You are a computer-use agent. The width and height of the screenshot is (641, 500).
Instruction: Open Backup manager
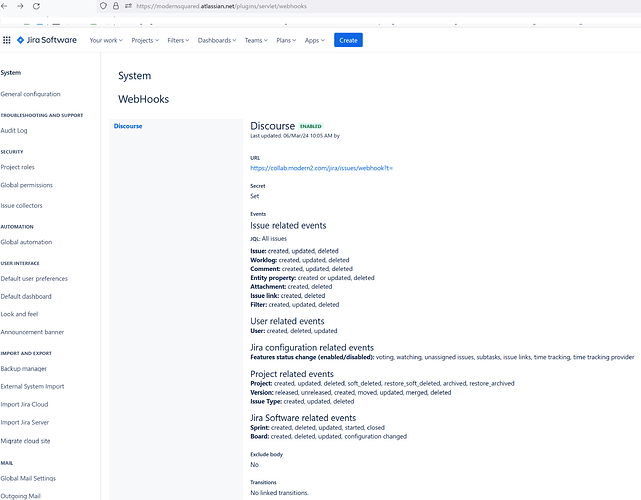pyautogui.click(x=24, y=369)
